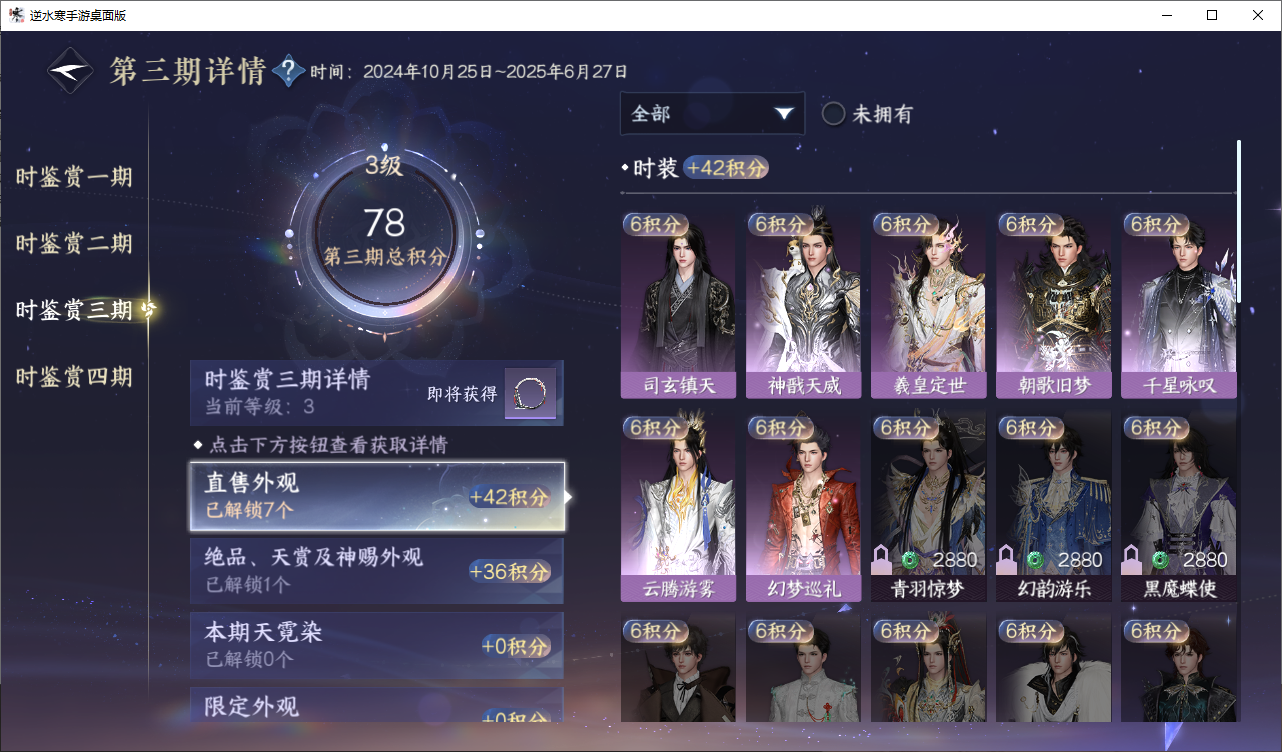Select the 幻梦巡礼 outfit thumbnail
The width and height of the screenshot is (1282, 752).
(803, 508)
